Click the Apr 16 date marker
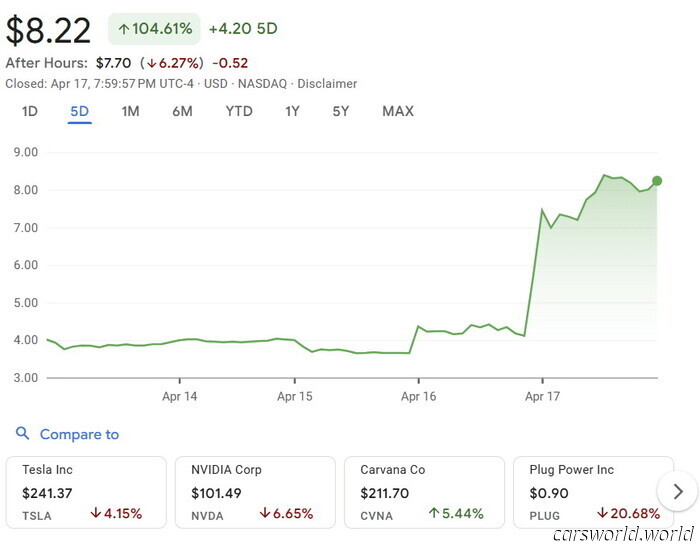Viewport: 700px width, 548px height. pyautogui.click(x=418, y=396)
